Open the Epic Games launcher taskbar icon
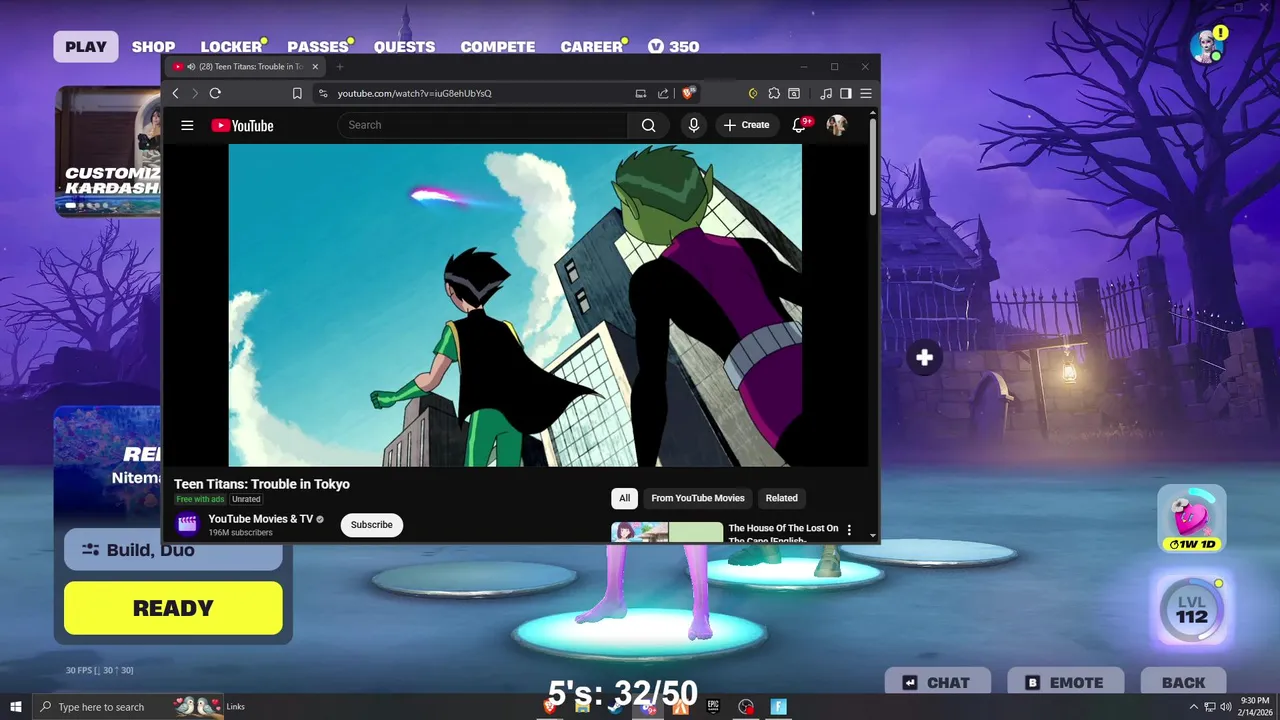The width and height of the screenshot is (1280, 720). coord(713,707)
